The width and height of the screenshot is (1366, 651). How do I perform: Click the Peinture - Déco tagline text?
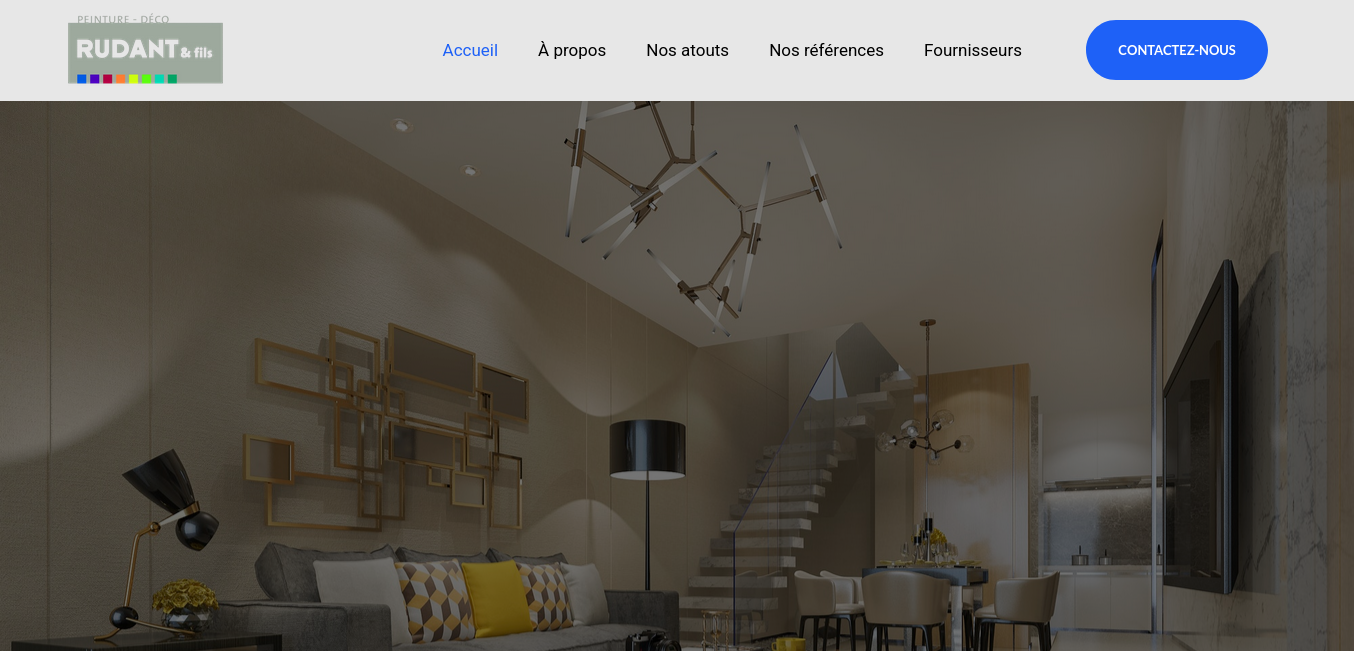pos(123,19)
